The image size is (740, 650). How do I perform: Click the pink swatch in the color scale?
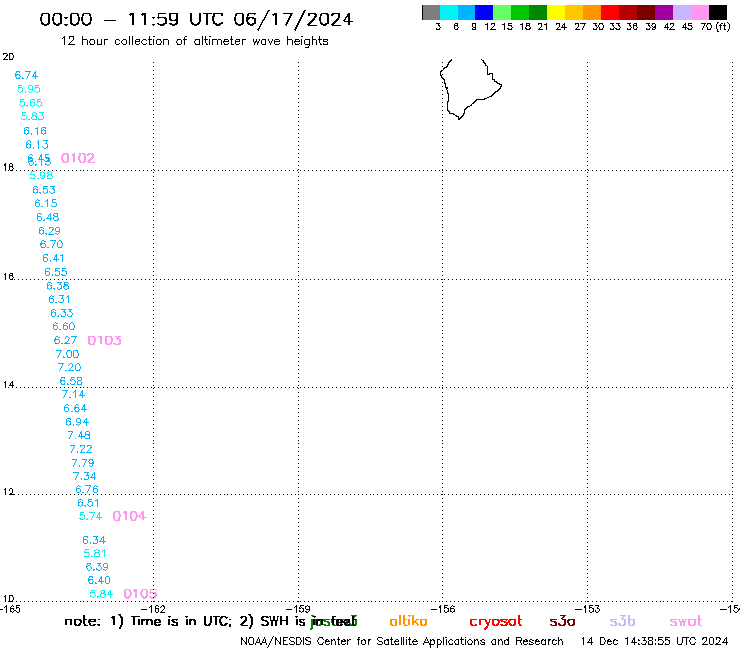[700, 12]
